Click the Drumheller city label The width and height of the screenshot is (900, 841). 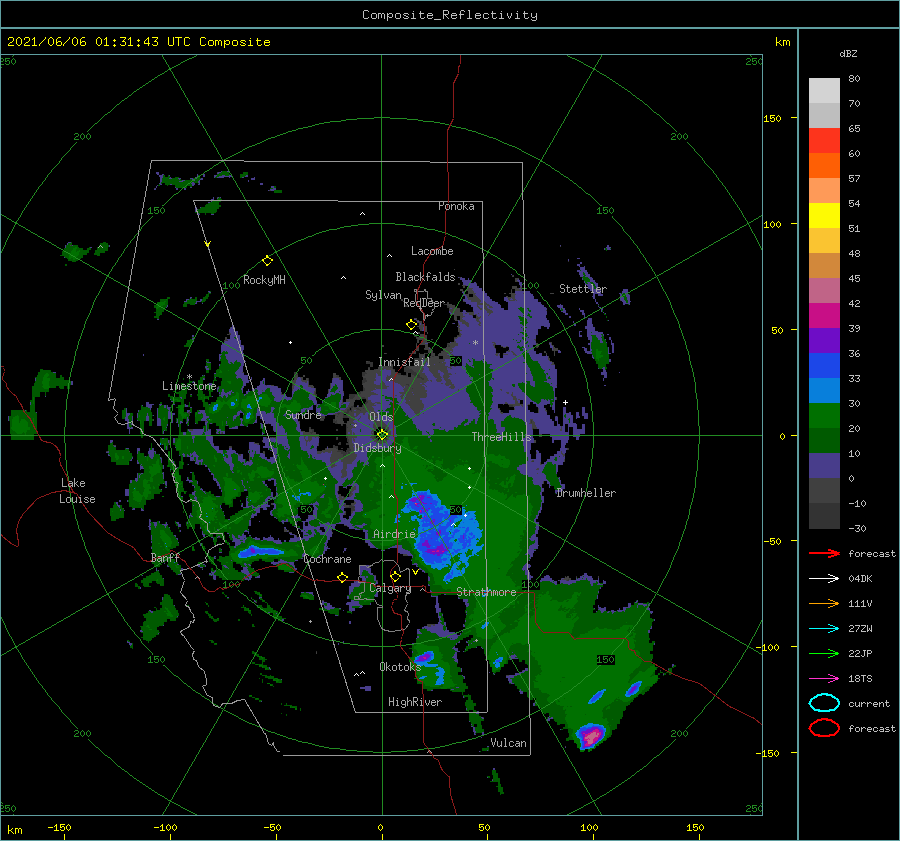(586, 493)
